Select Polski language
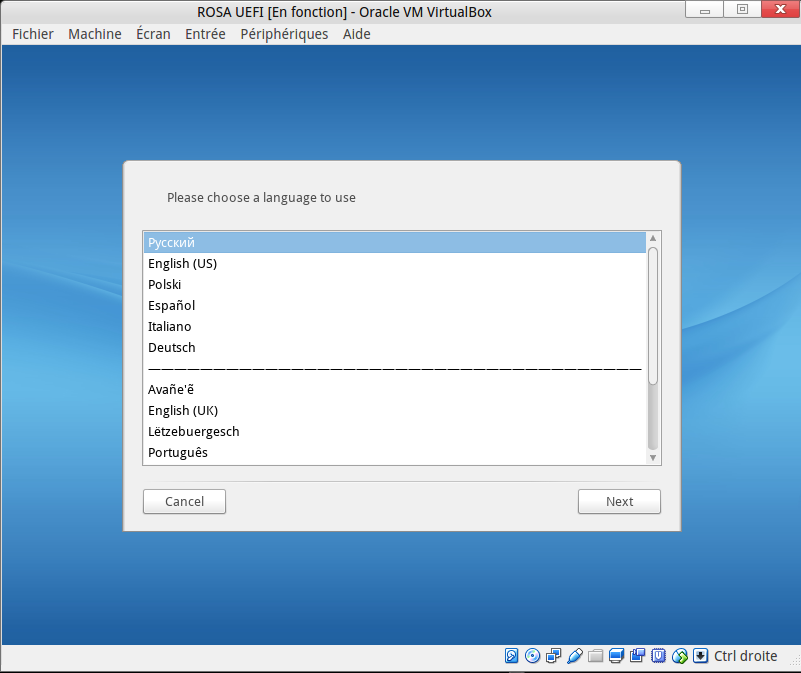801x673 pixels. 395,284
